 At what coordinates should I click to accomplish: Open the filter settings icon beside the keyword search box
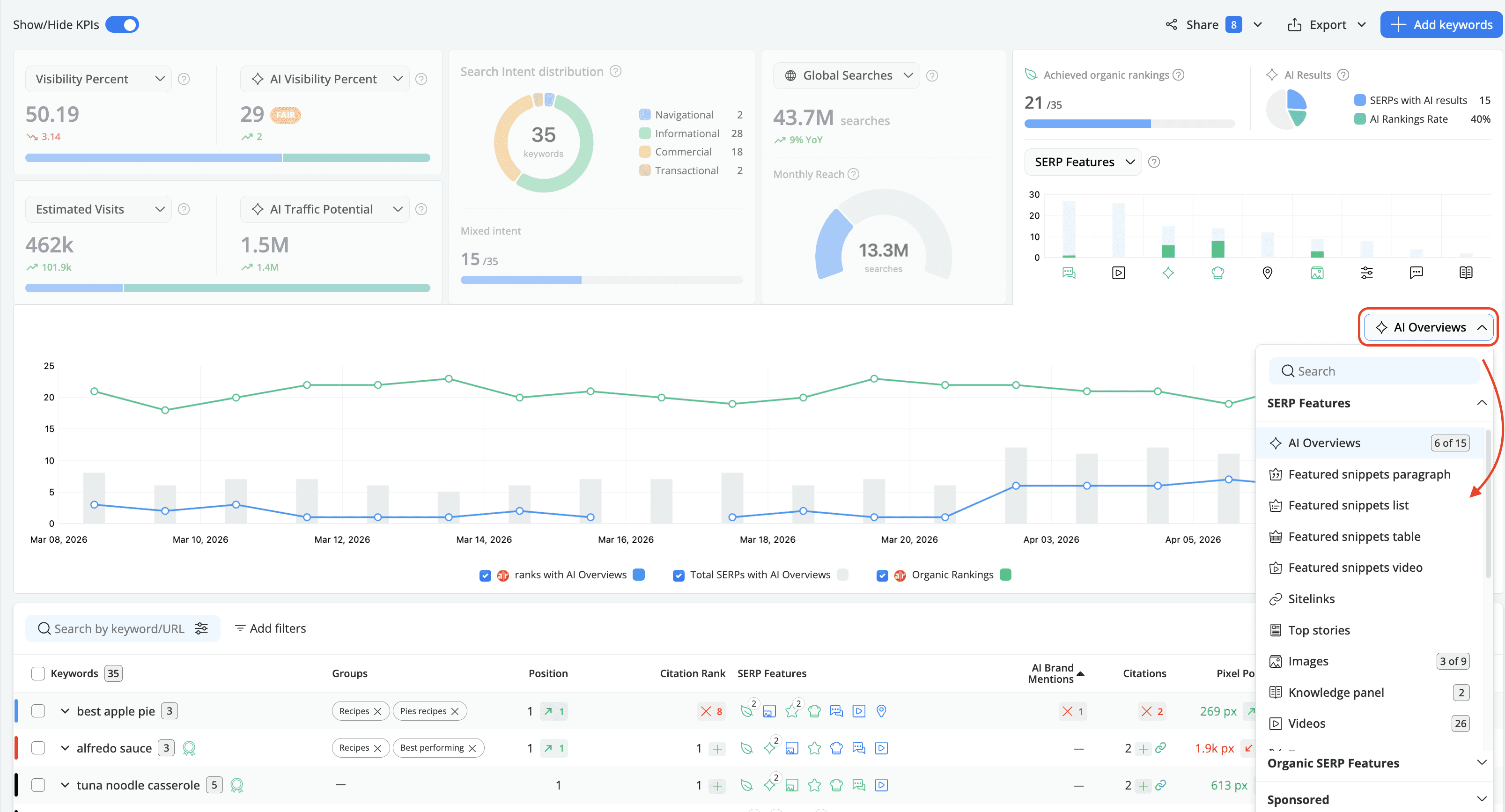click(x=201, y=628)
